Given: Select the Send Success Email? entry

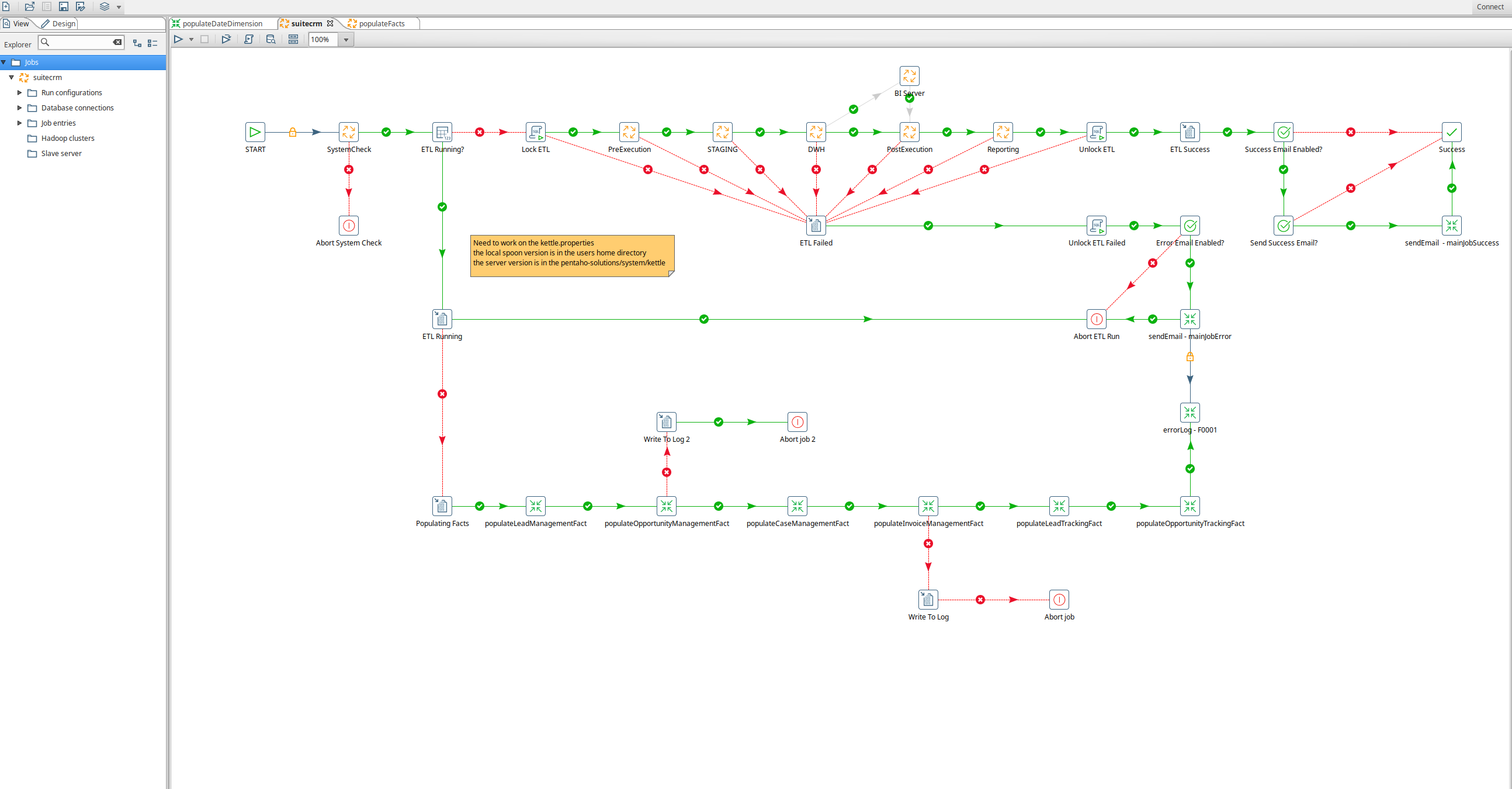Looking at the screenshot, I should [x=1284, y=226].
